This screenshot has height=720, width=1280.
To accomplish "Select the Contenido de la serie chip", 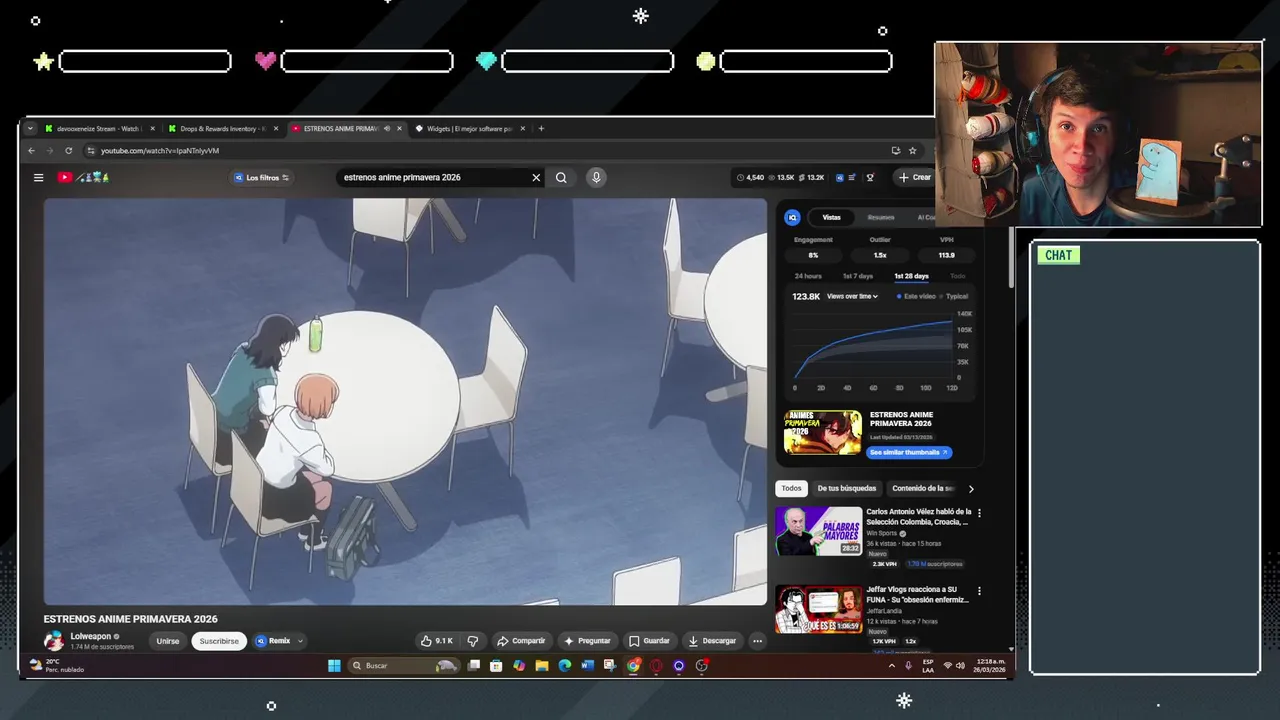I will 923,488.
